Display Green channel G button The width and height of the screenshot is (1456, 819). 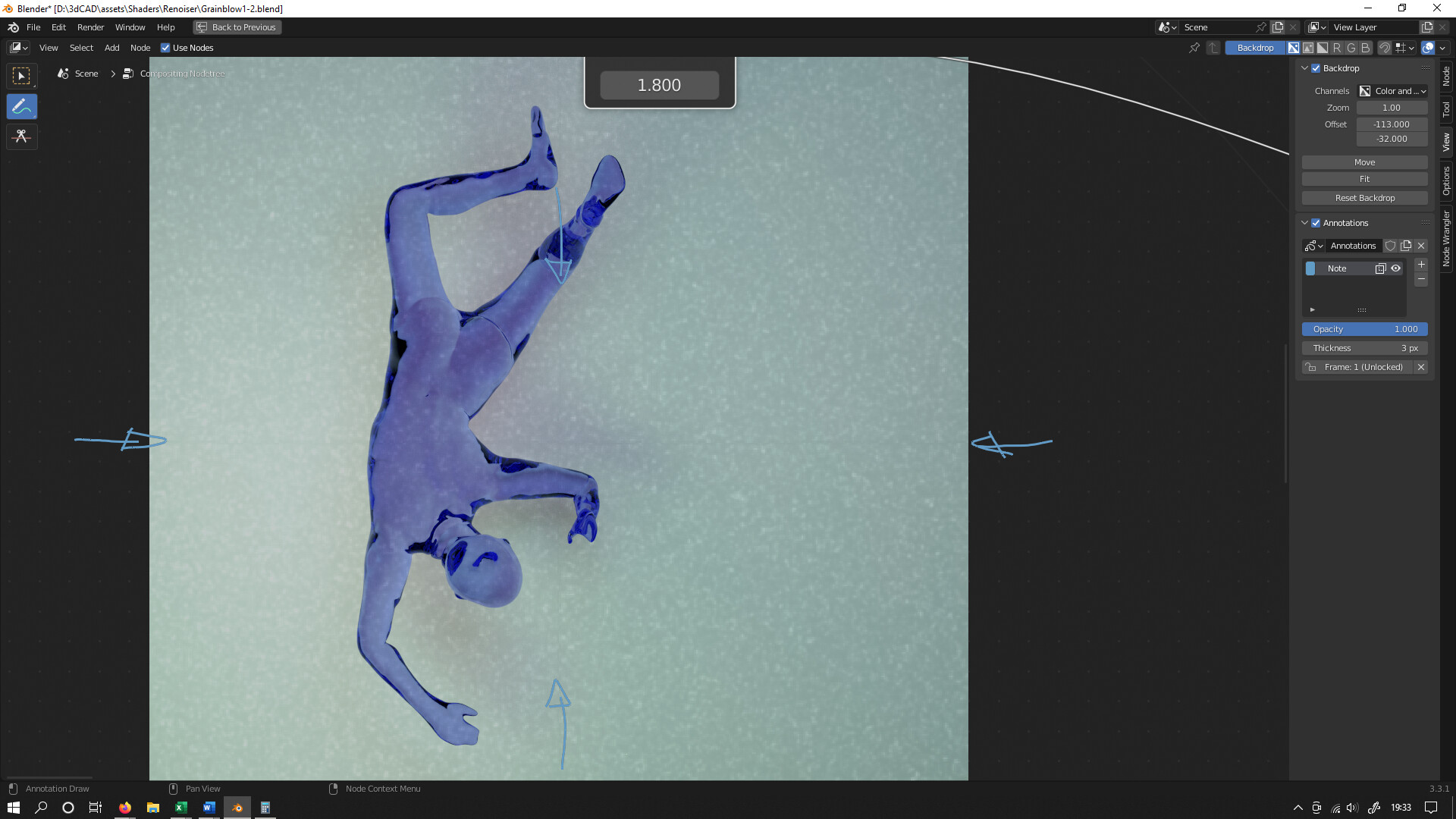click(1351, 48)
